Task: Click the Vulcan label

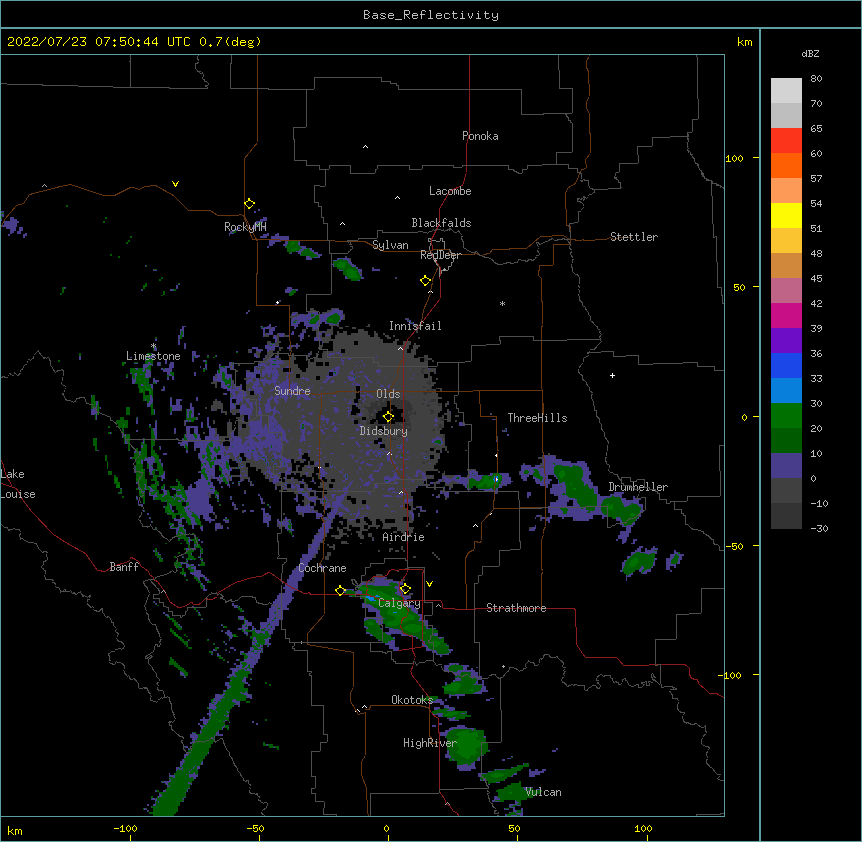Action: [x=543, y=792]
